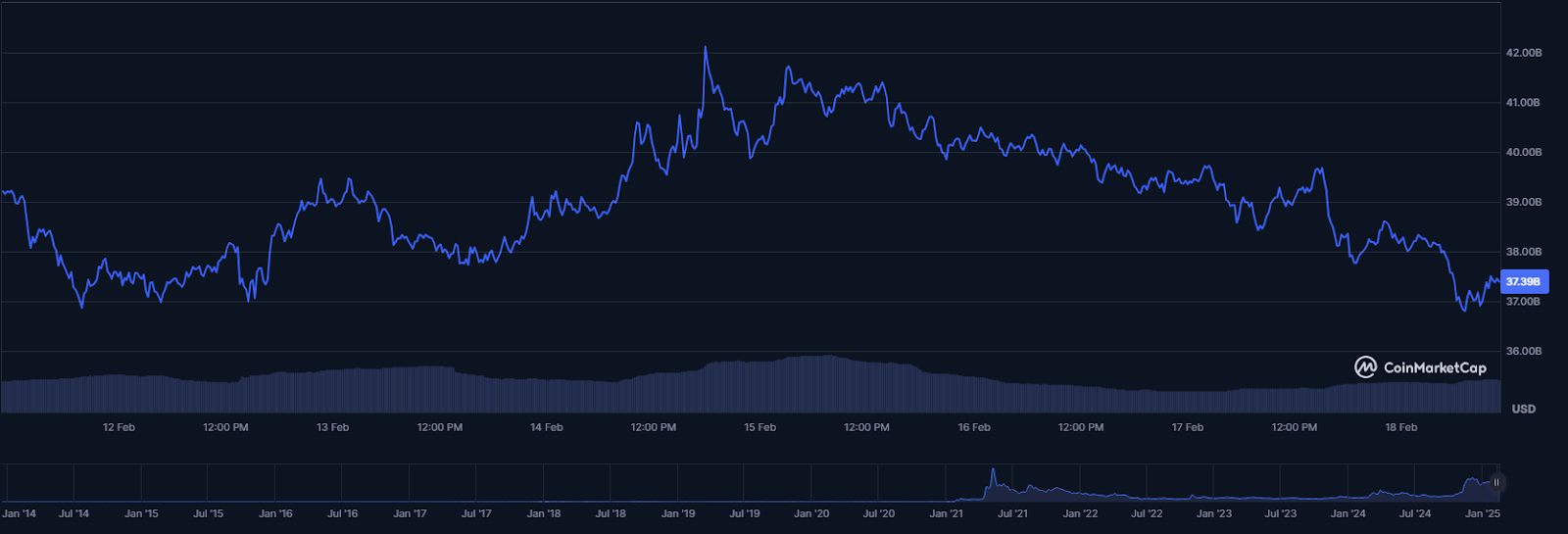Click the range navigator handle at Jan '25
Viewport: 1568px width, 534px height.
click(x=1495, y=482)
